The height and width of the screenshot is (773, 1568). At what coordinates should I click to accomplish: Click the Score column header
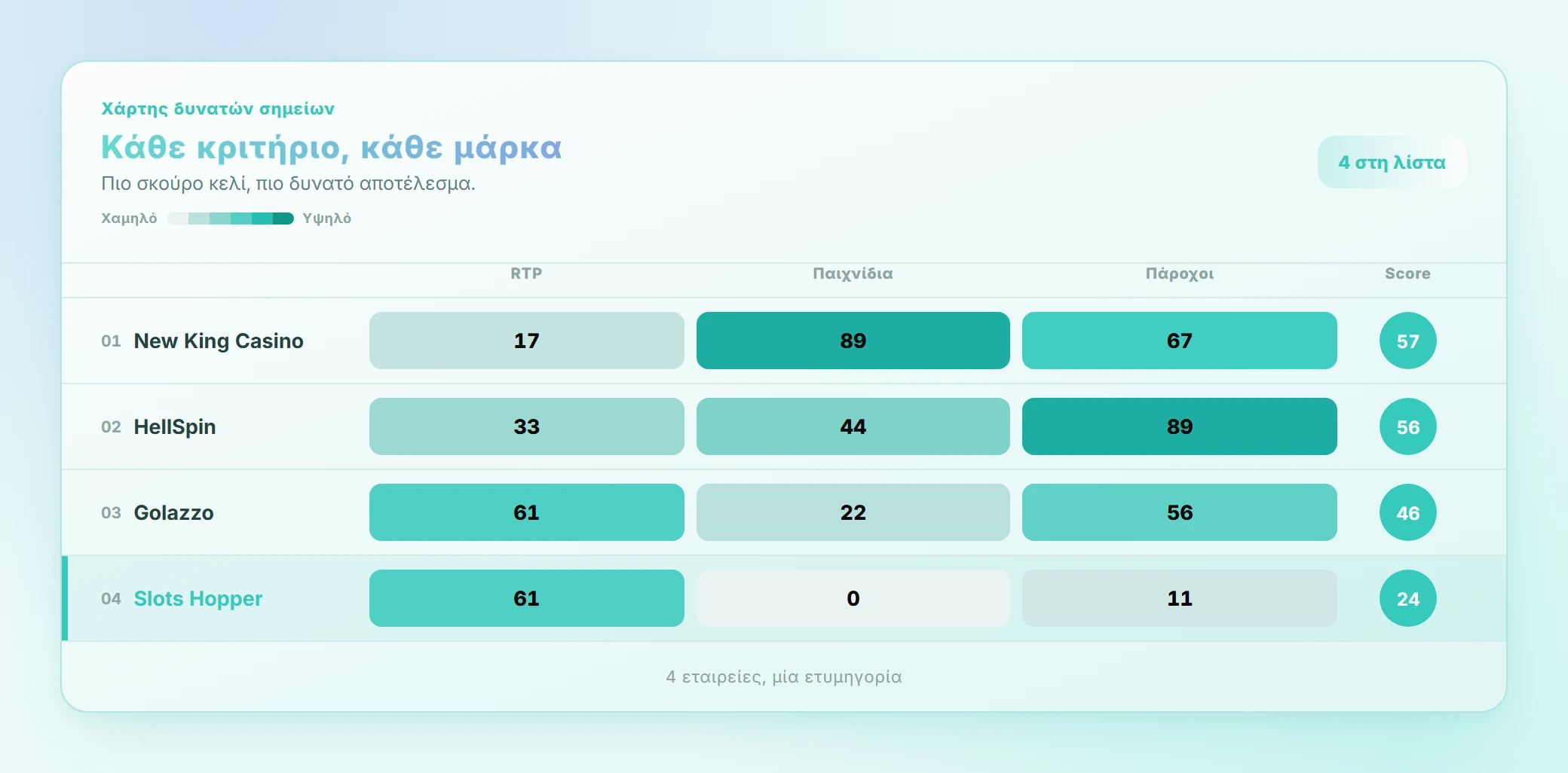click(x=1407, y=273)
